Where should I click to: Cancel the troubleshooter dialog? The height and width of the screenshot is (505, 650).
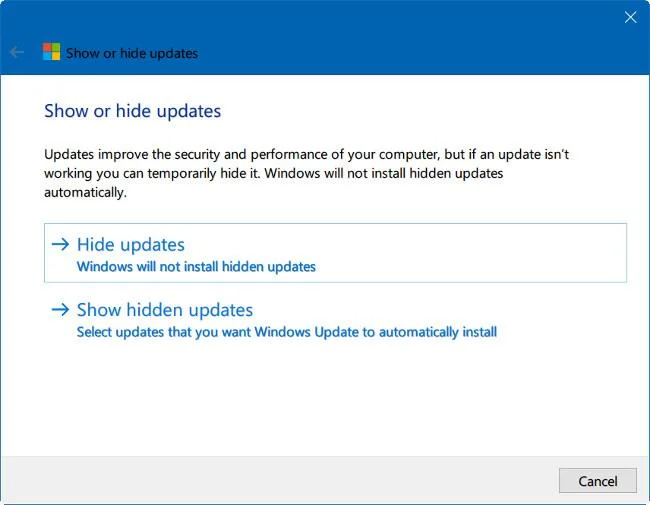(x=597, y=481)
